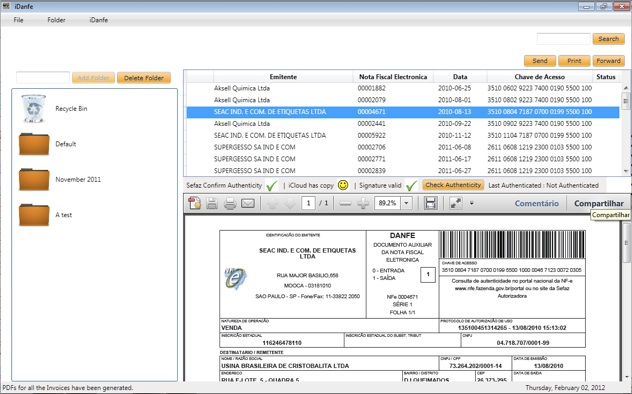Click the new folder name field
Image resolution: width=632 pixels, height=394 pixels.
coord(43,78)
